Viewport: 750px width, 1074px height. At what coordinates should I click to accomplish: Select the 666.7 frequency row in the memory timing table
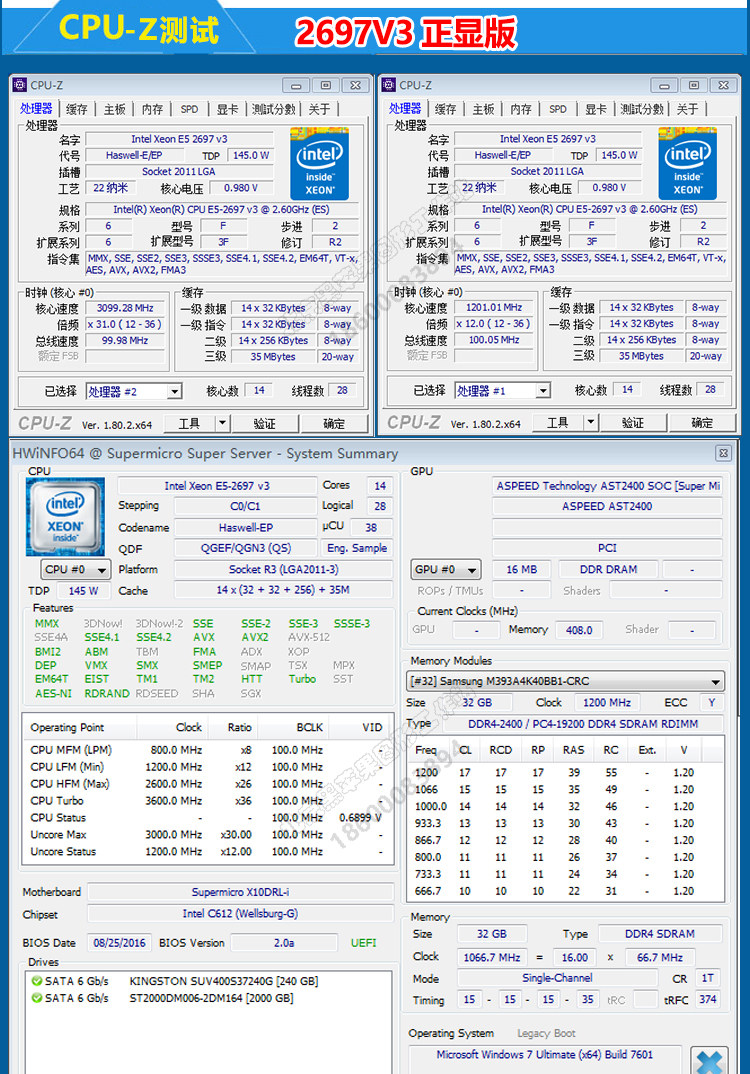point(565,891)
